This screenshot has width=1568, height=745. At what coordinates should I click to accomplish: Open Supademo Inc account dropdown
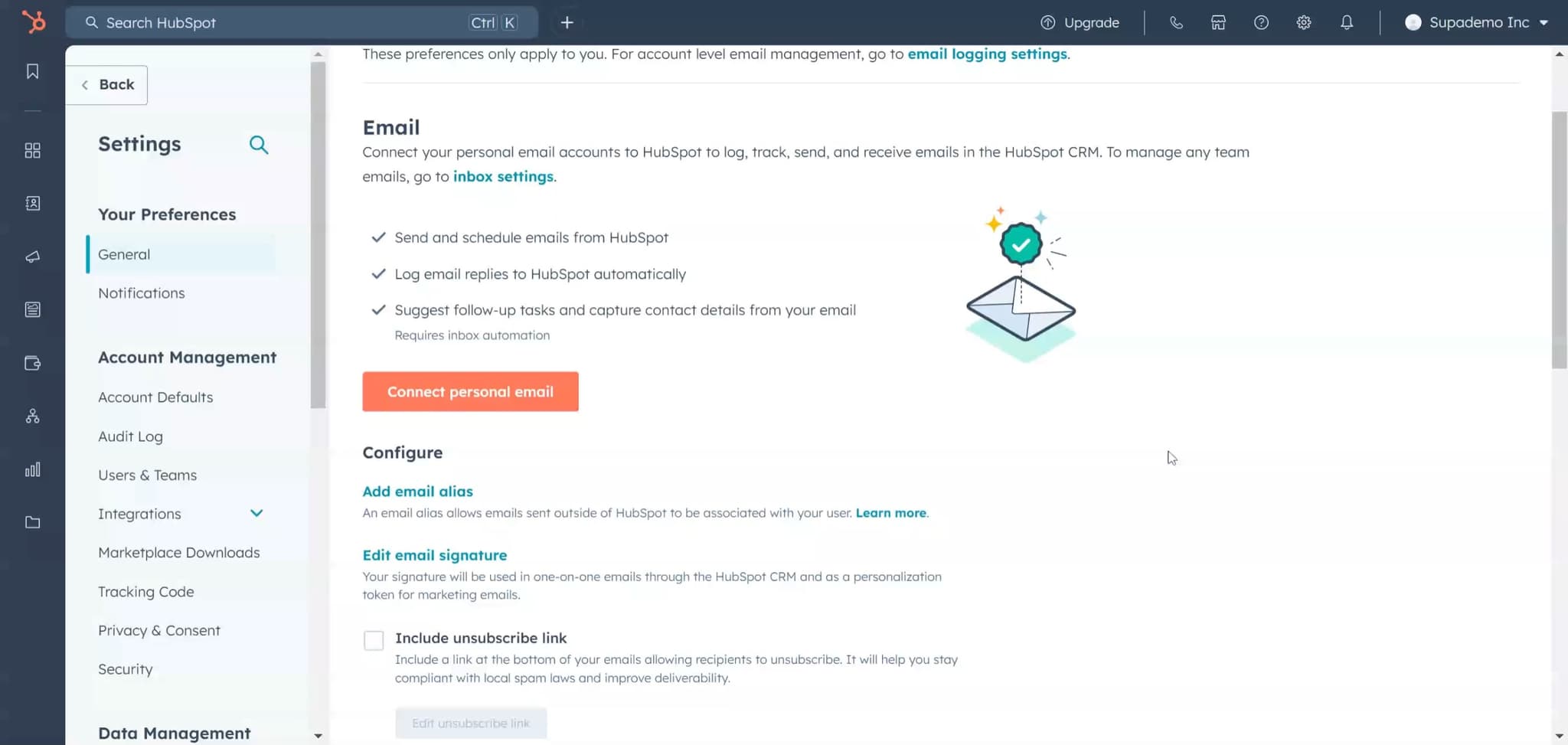1477,22
